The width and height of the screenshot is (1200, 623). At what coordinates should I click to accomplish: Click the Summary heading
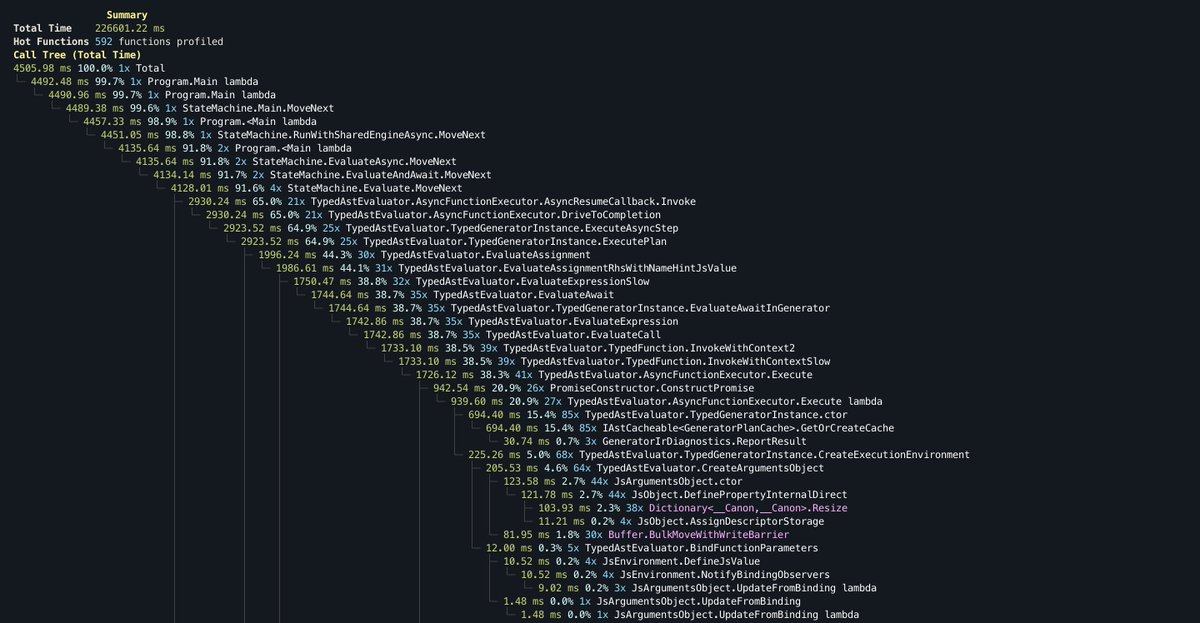click(127, 15)
